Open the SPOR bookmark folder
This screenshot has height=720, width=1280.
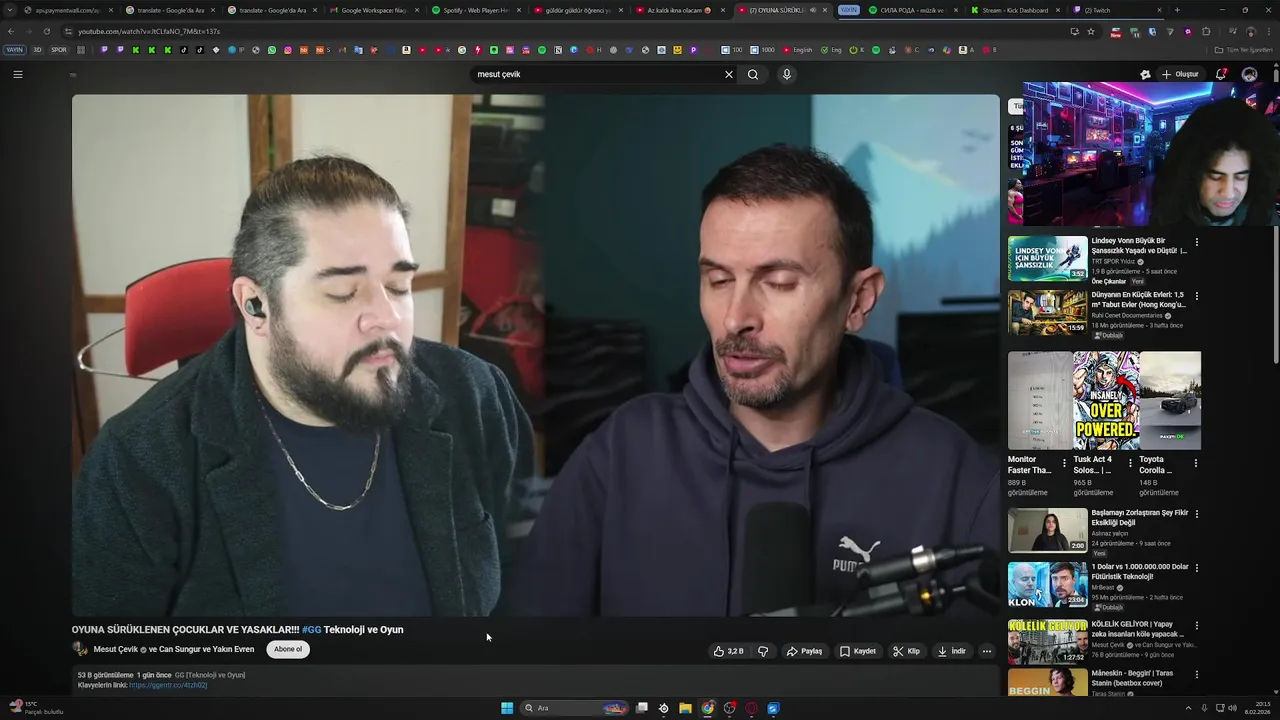pos(58,49)
